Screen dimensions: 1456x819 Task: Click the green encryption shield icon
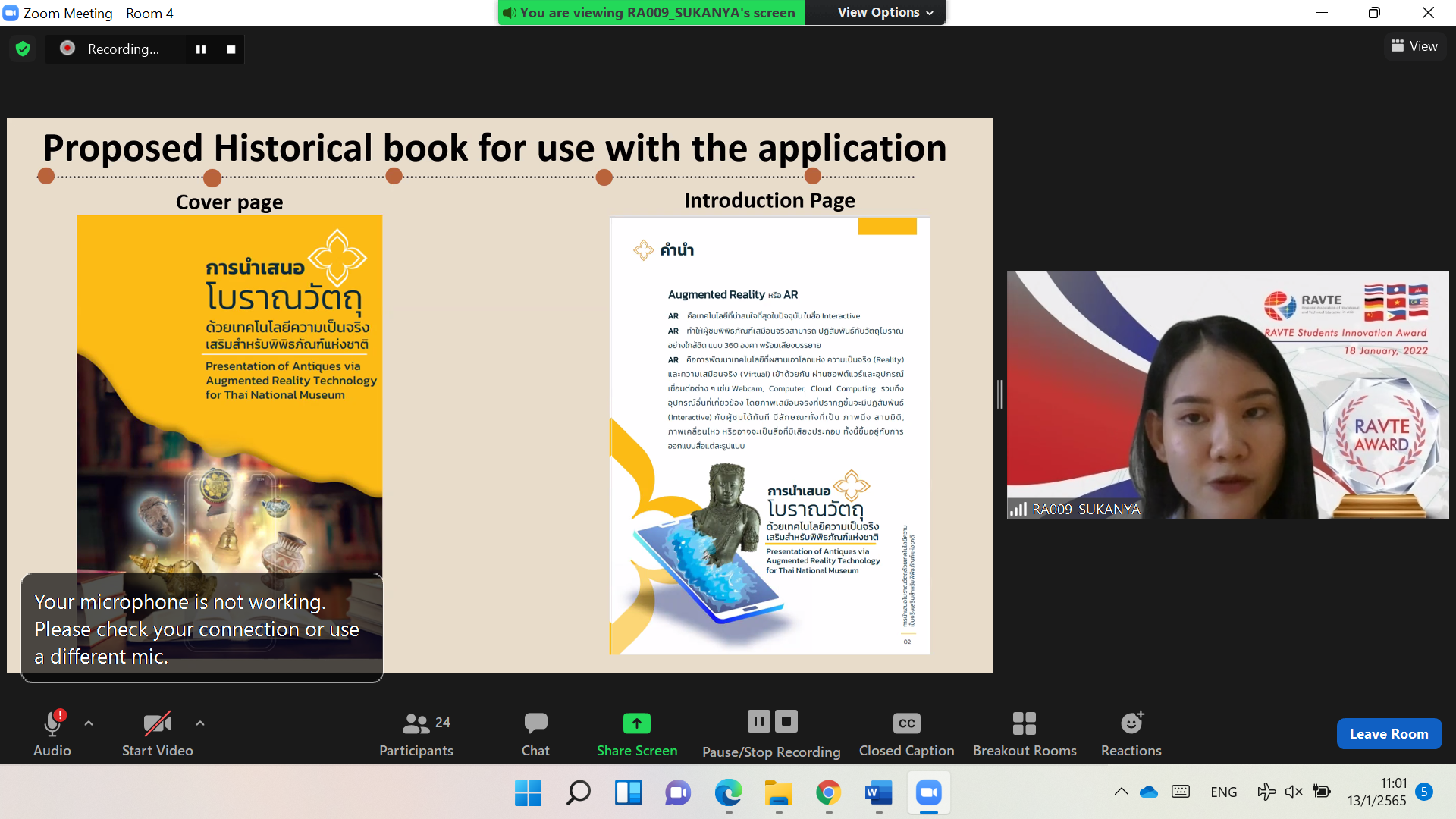click(23, 49)
